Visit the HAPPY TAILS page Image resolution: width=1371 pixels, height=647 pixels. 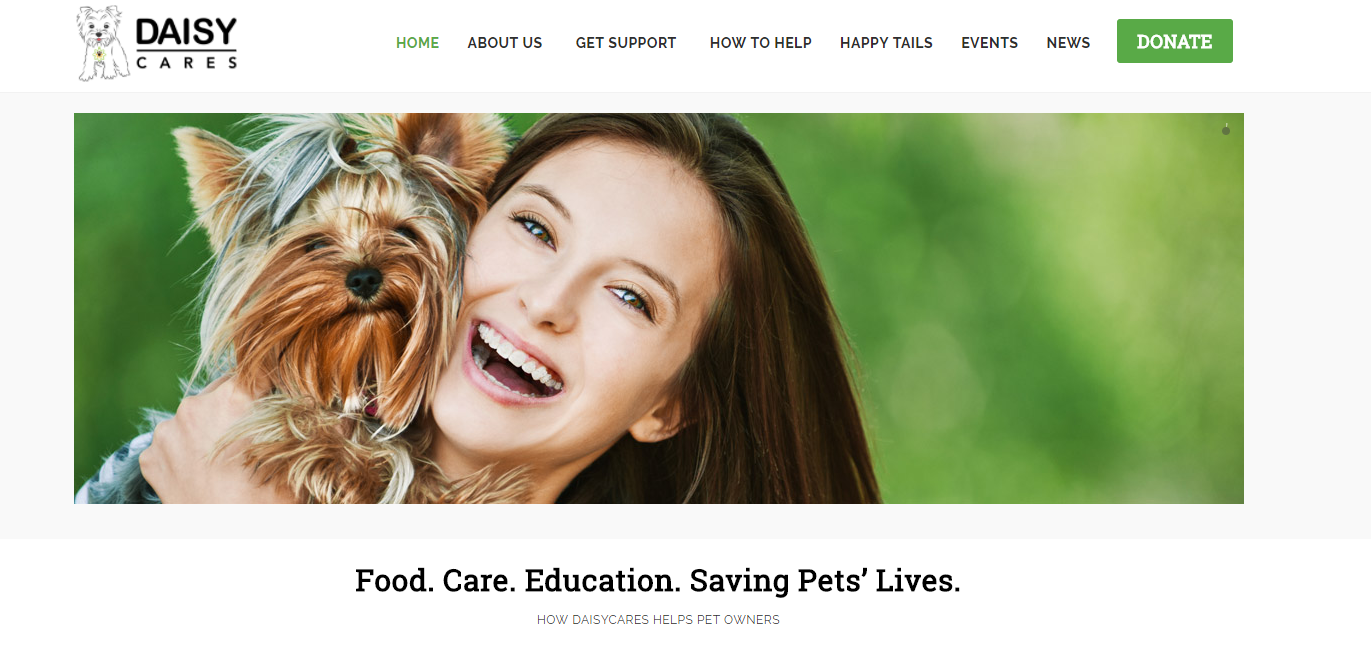(886, 43)
